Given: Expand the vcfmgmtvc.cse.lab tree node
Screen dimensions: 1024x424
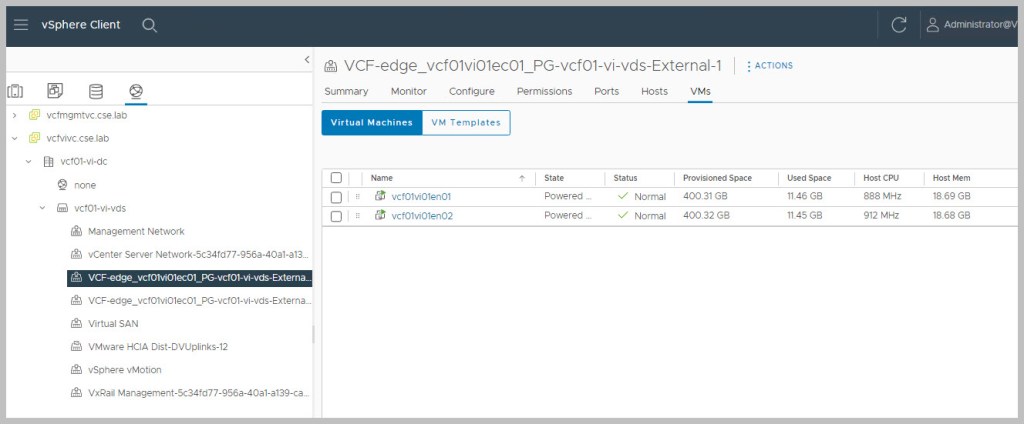Looking at the screenshot, I should tap(14, 115).
